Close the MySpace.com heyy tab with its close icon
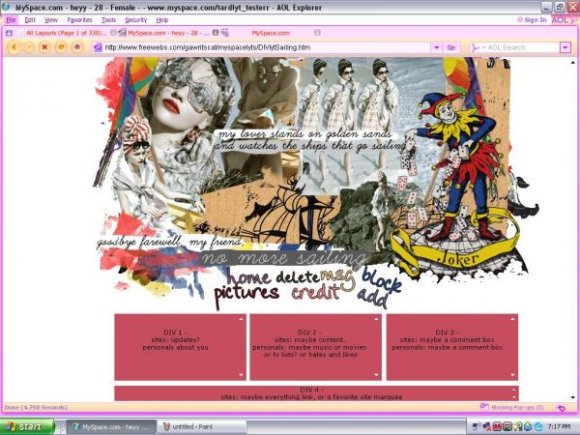Image resolution: width=580 pixels, height=435 pixels. click(x=215, y=33)
